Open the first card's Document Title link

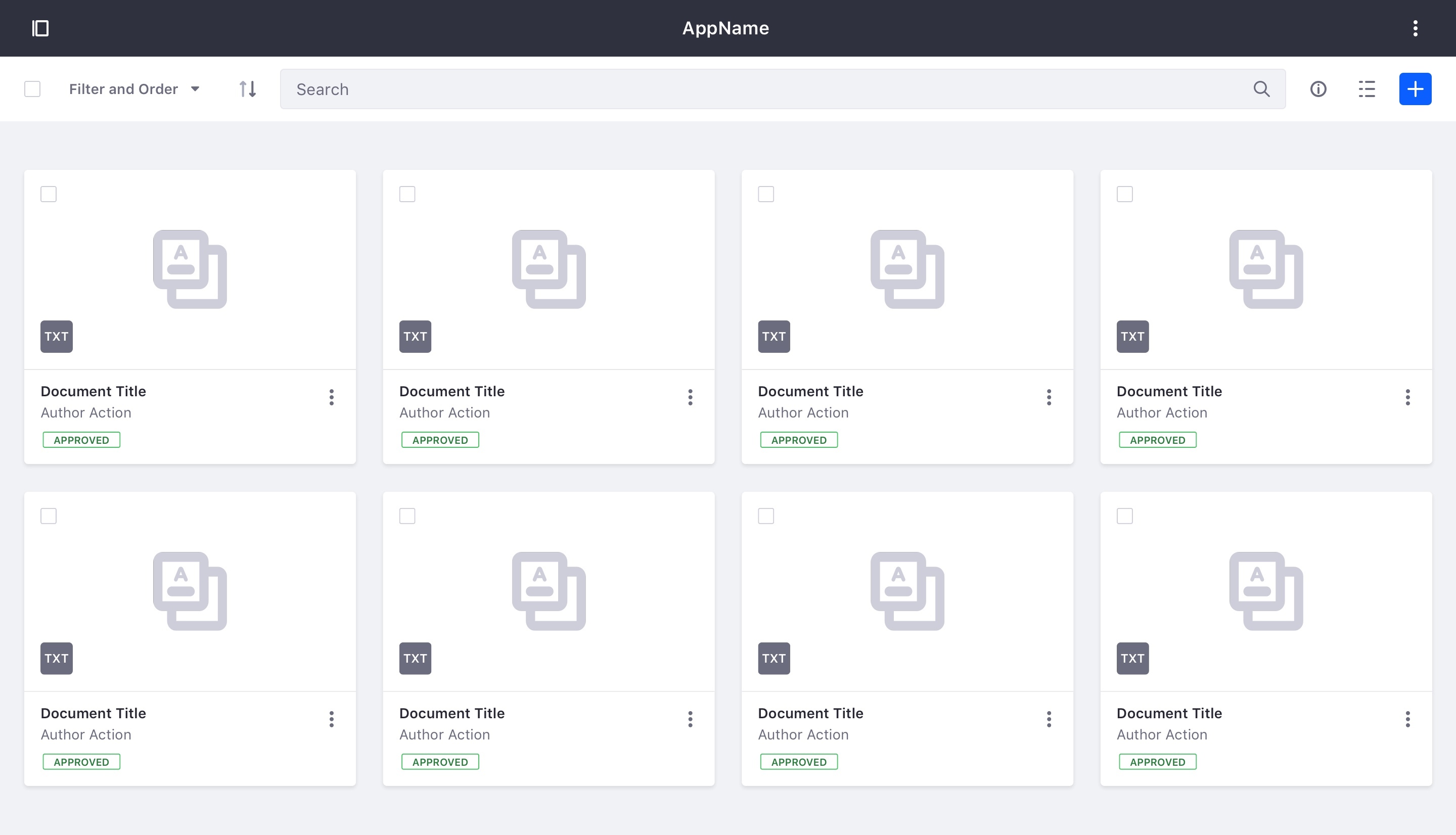tap(94, 391)
